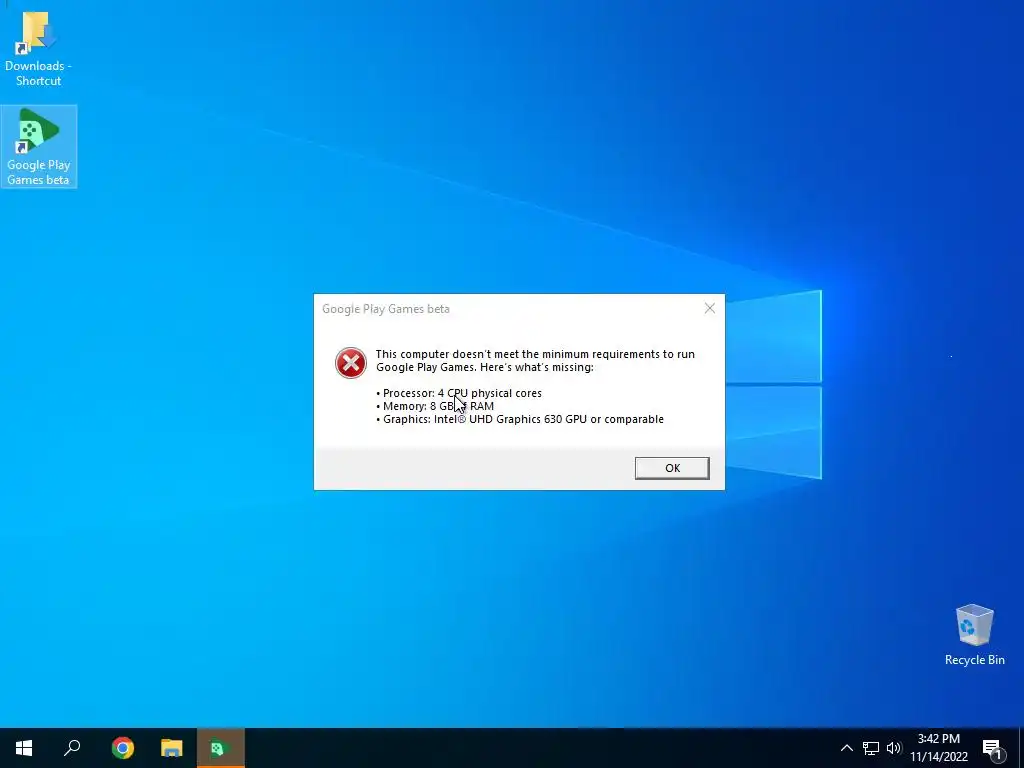Open the Windows Start menu
Image resolution: width=1024 pixels, height=768 pixels.
[24, 748]
